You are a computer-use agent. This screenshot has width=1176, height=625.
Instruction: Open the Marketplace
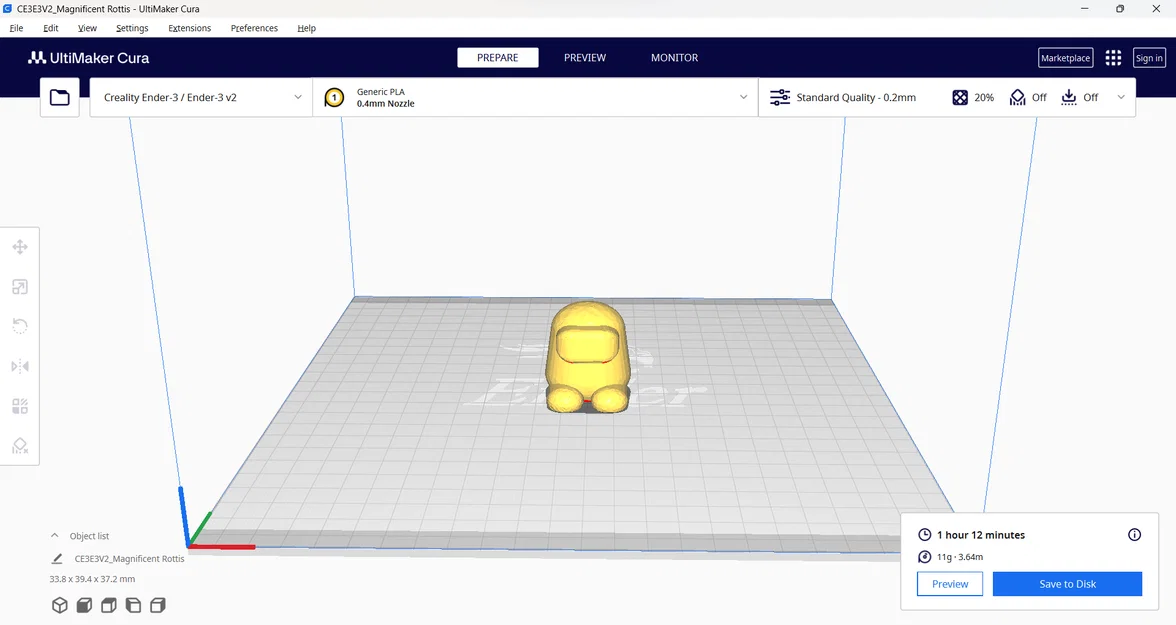click(x=1066, y=58)
